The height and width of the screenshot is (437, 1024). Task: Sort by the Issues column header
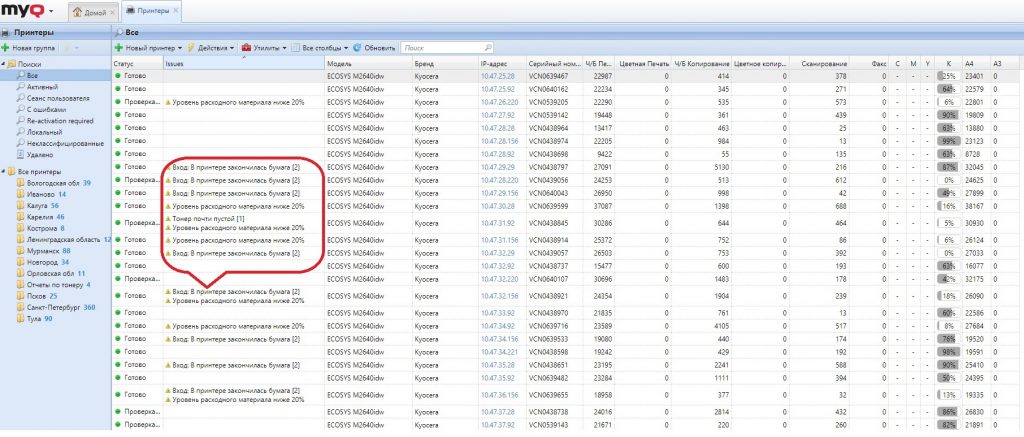coord(244,63)
